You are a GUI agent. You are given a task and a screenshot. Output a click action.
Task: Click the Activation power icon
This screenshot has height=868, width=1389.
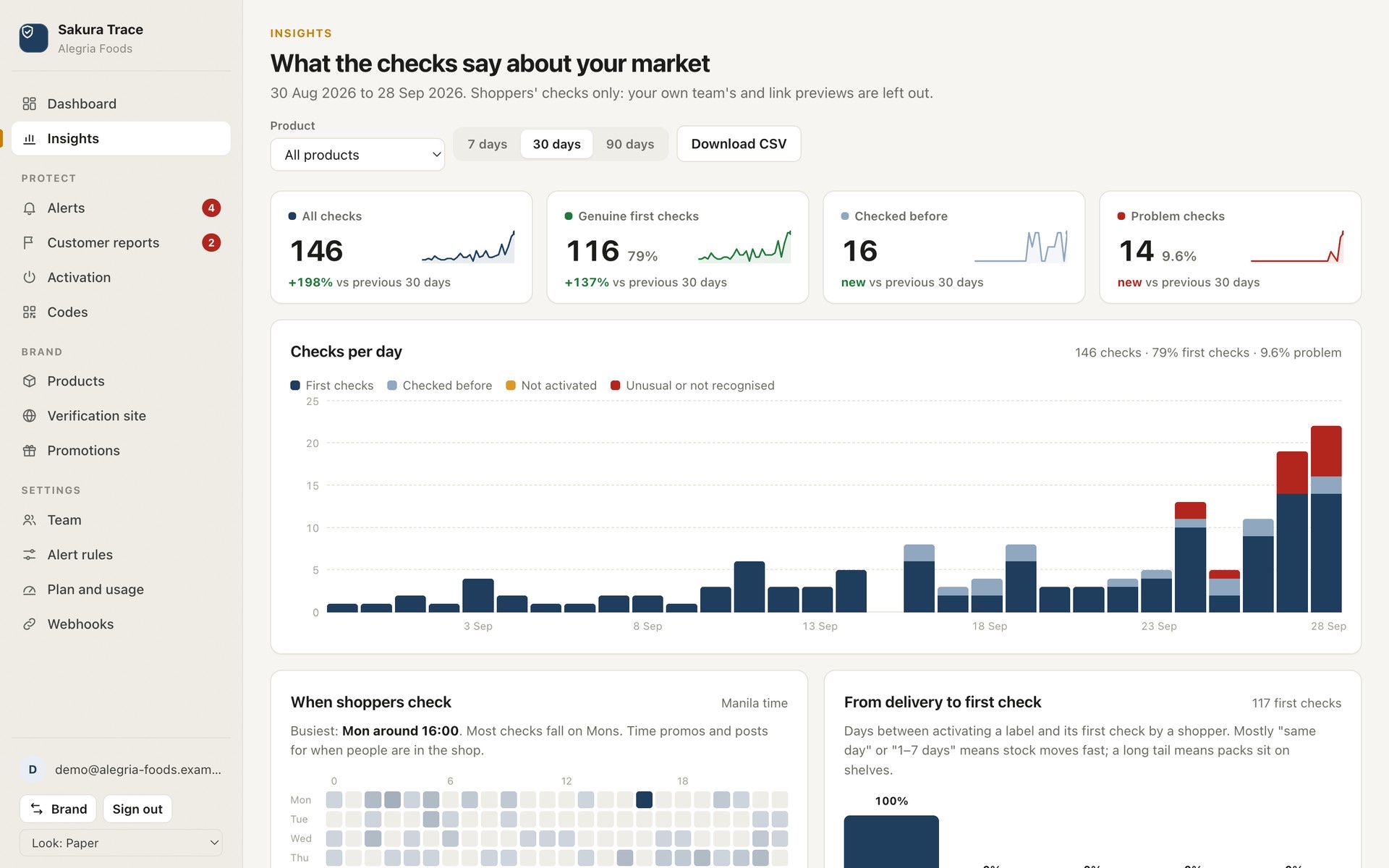click(29, 278)
